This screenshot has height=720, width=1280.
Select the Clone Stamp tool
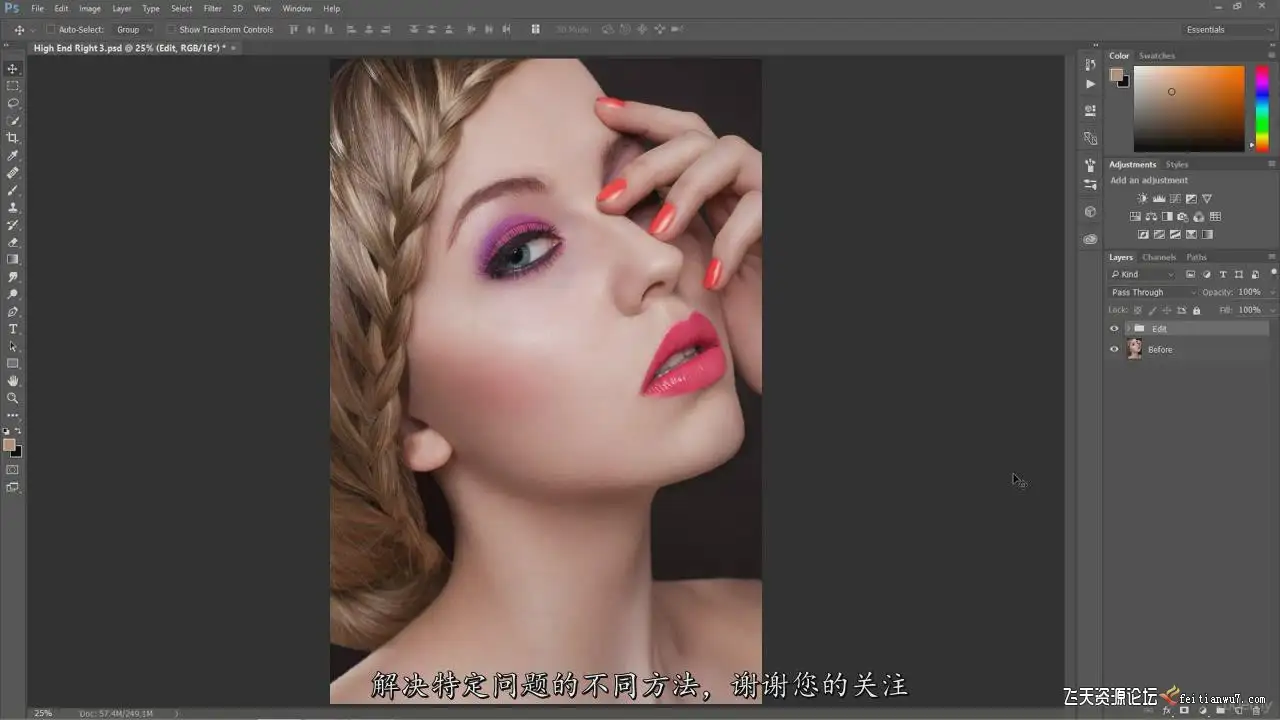pos(13,207)
